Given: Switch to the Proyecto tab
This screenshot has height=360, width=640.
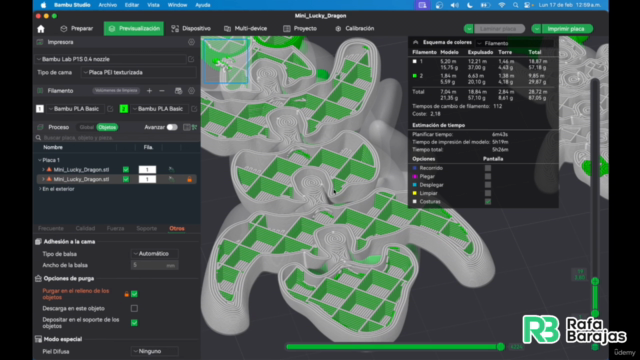Looking at the screenshot, I should [300, 29].
